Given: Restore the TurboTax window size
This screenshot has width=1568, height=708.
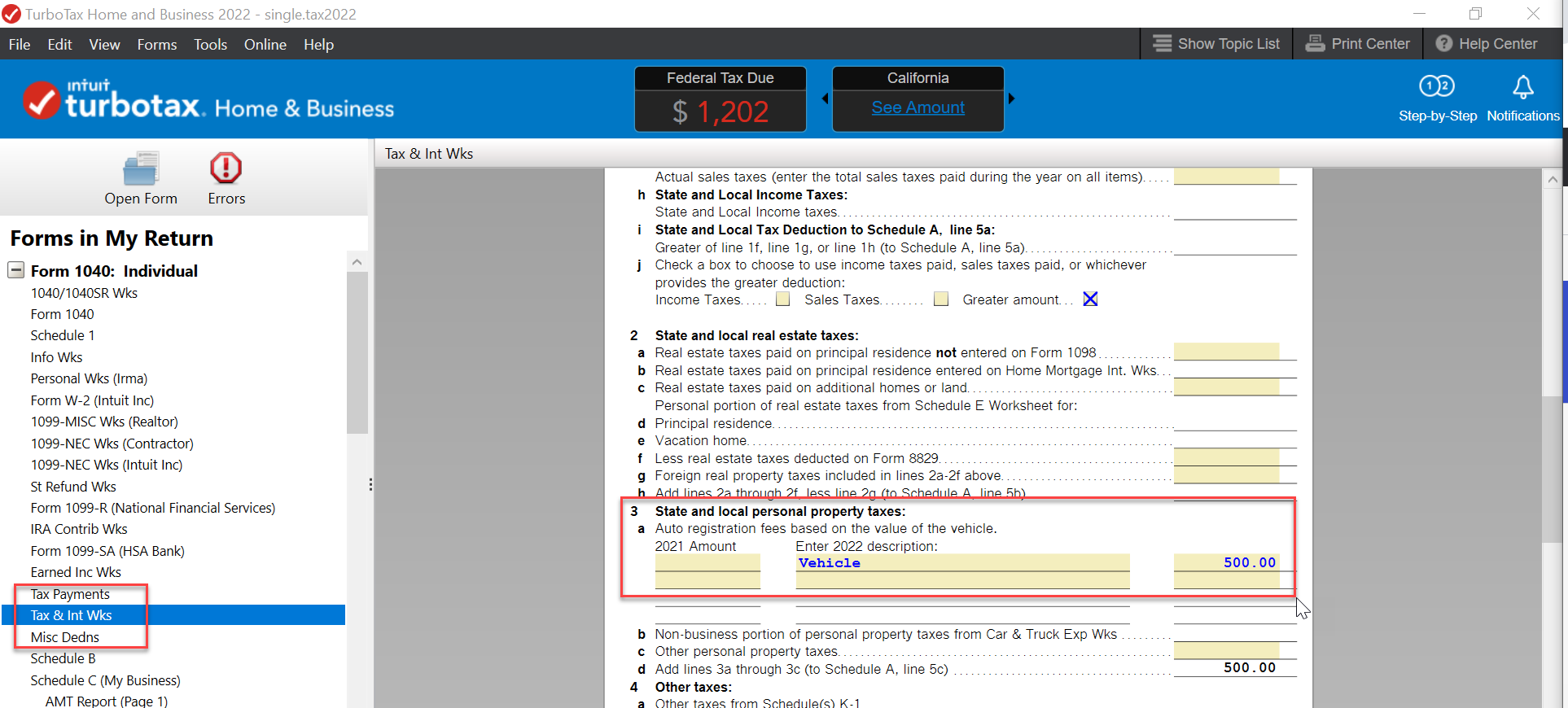Looking at the screenshot, I should tap(1475, 14).
